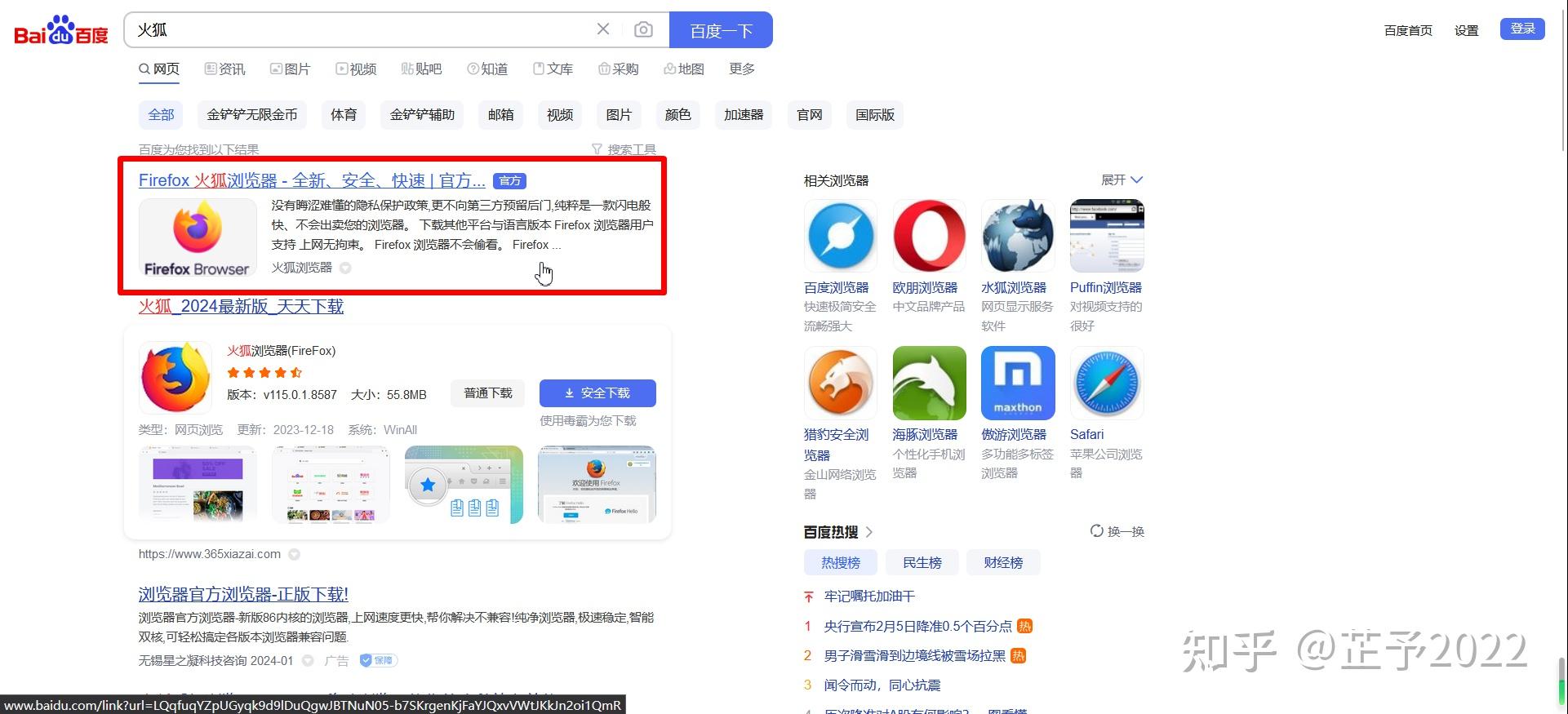Screen dimensions: 1568x714
Task: Open hot search 央行宣布2月5日降准0.5个百分点
Action: point(917,626)
